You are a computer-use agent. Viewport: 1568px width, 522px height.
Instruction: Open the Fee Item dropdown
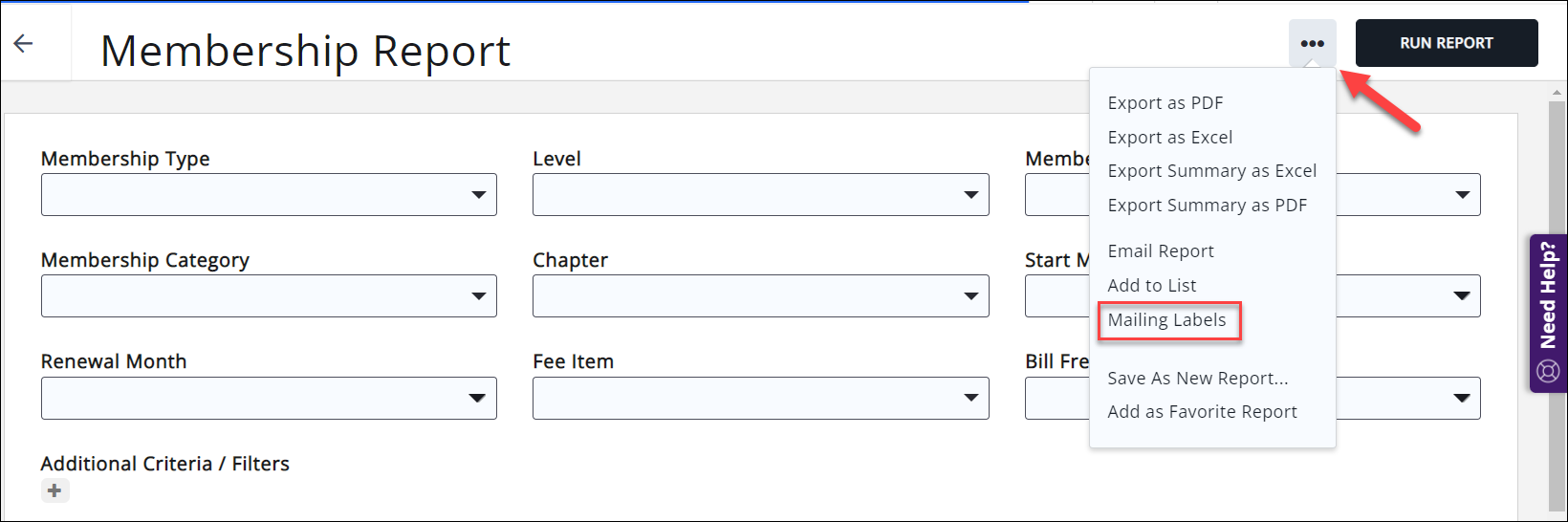click(760, 398)
